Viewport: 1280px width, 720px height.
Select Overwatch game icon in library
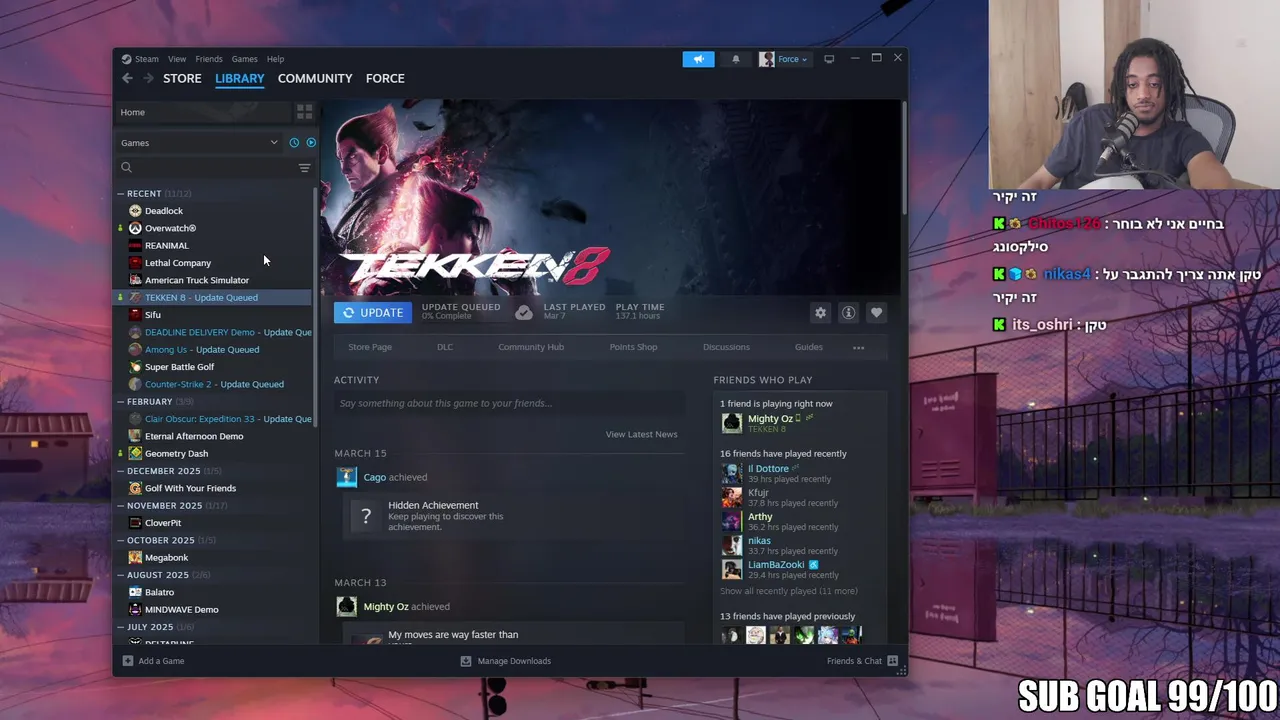click(135, 228)
